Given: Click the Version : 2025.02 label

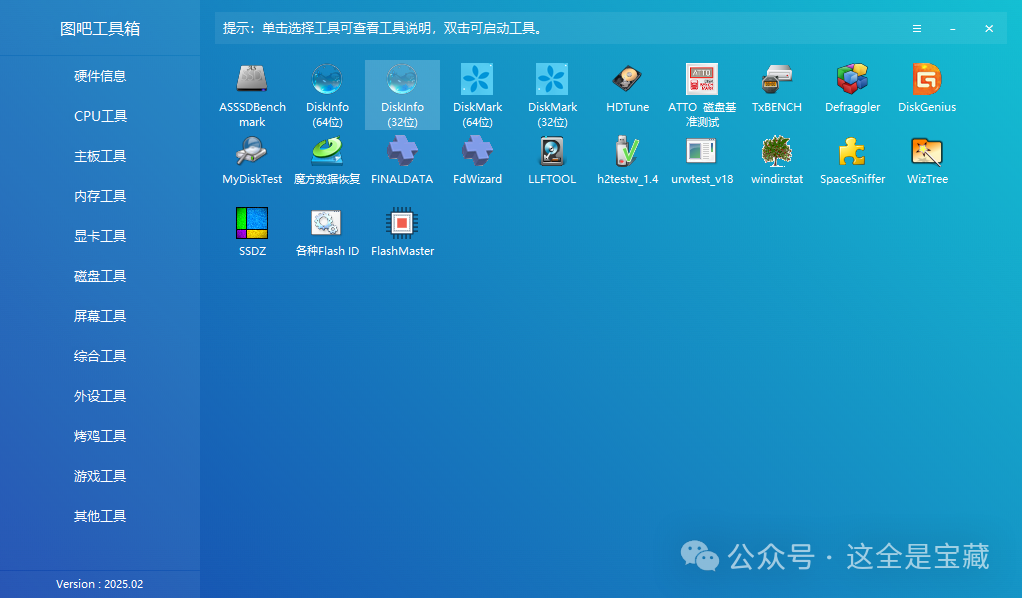Looking at the screenshot, I should 100,584.
